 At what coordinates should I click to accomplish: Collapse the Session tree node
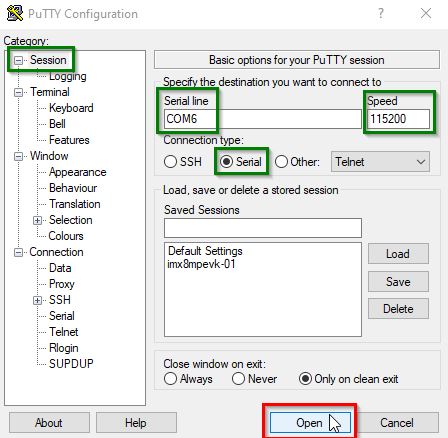click(18, 60)
